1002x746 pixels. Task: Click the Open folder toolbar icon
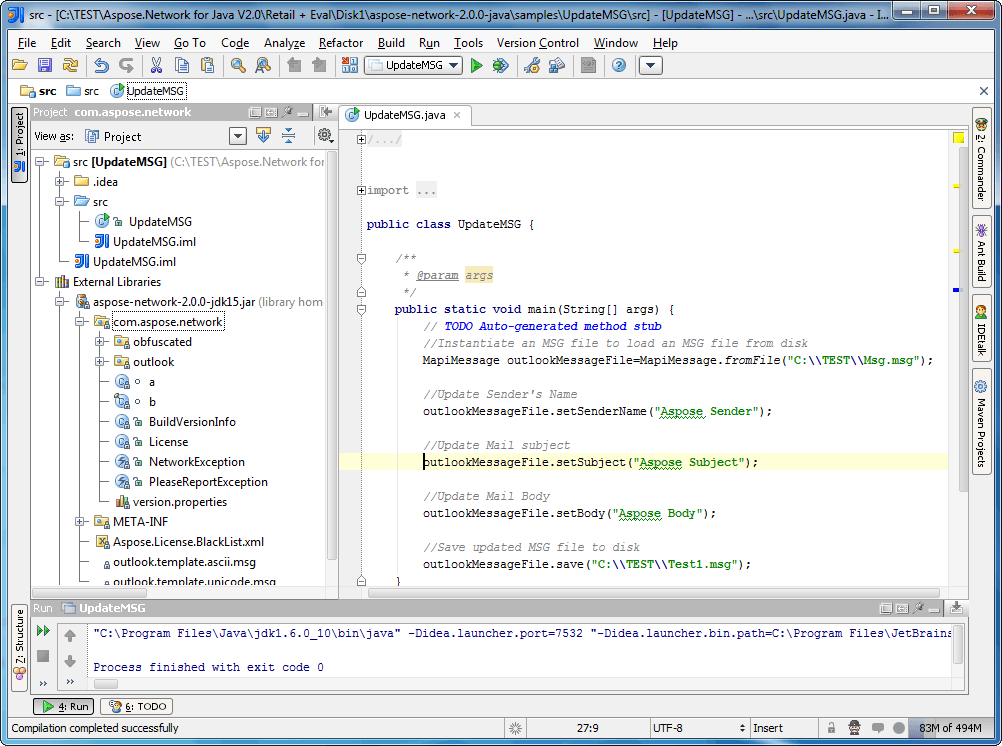[x=20, y=65]
